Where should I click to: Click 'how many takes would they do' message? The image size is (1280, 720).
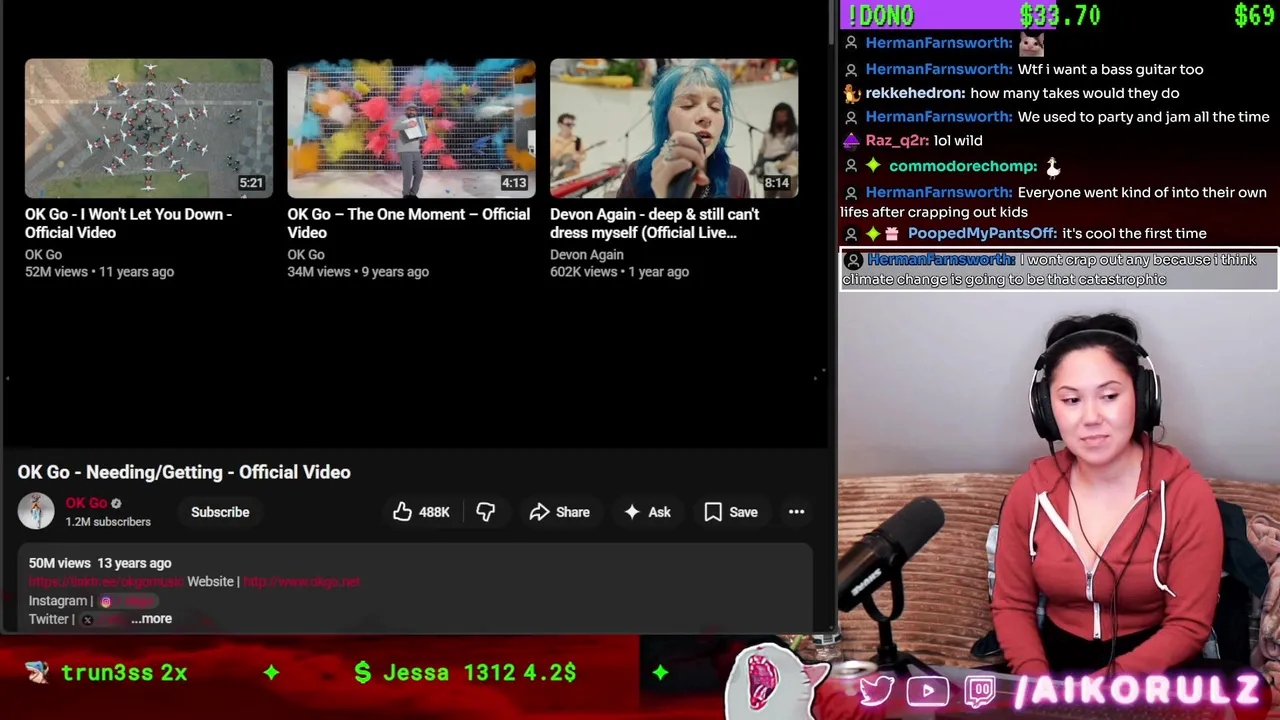(x=1075, y=93)
